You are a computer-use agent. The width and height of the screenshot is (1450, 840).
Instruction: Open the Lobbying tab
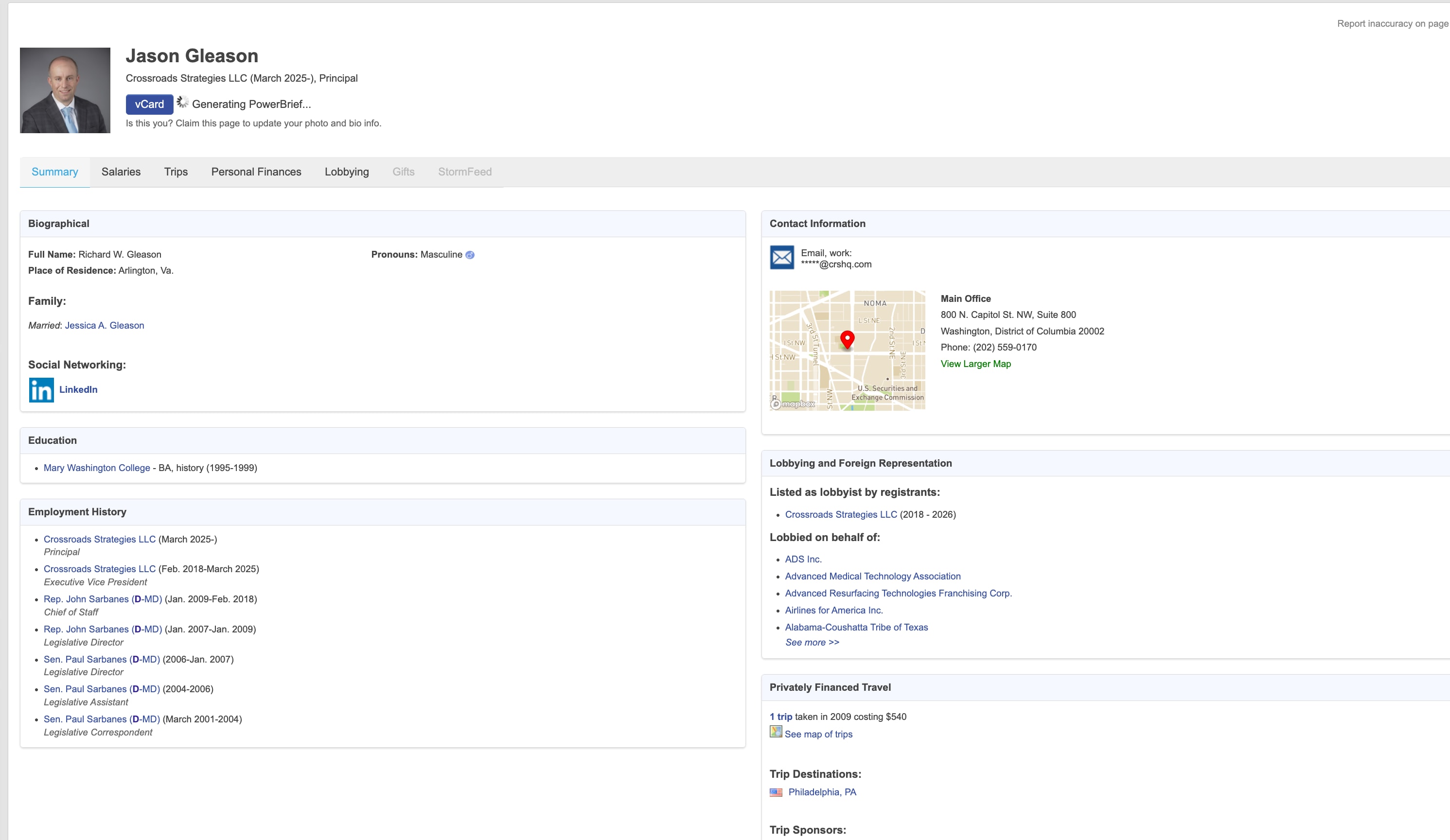pyautogui.click(x=346, y=172)
